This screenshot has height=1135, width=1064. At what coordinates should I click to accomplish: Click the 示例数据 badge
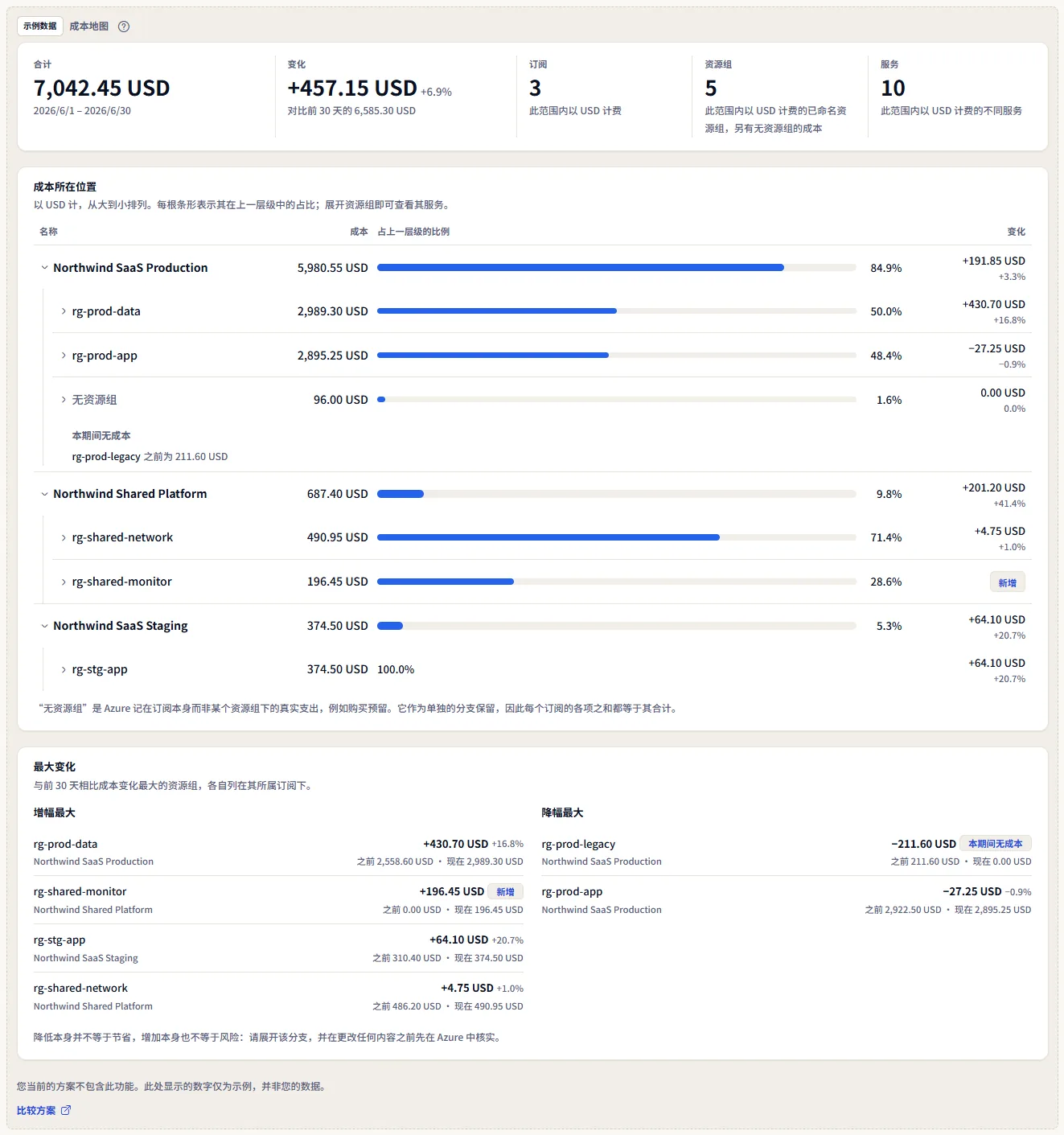pos(40,26)
